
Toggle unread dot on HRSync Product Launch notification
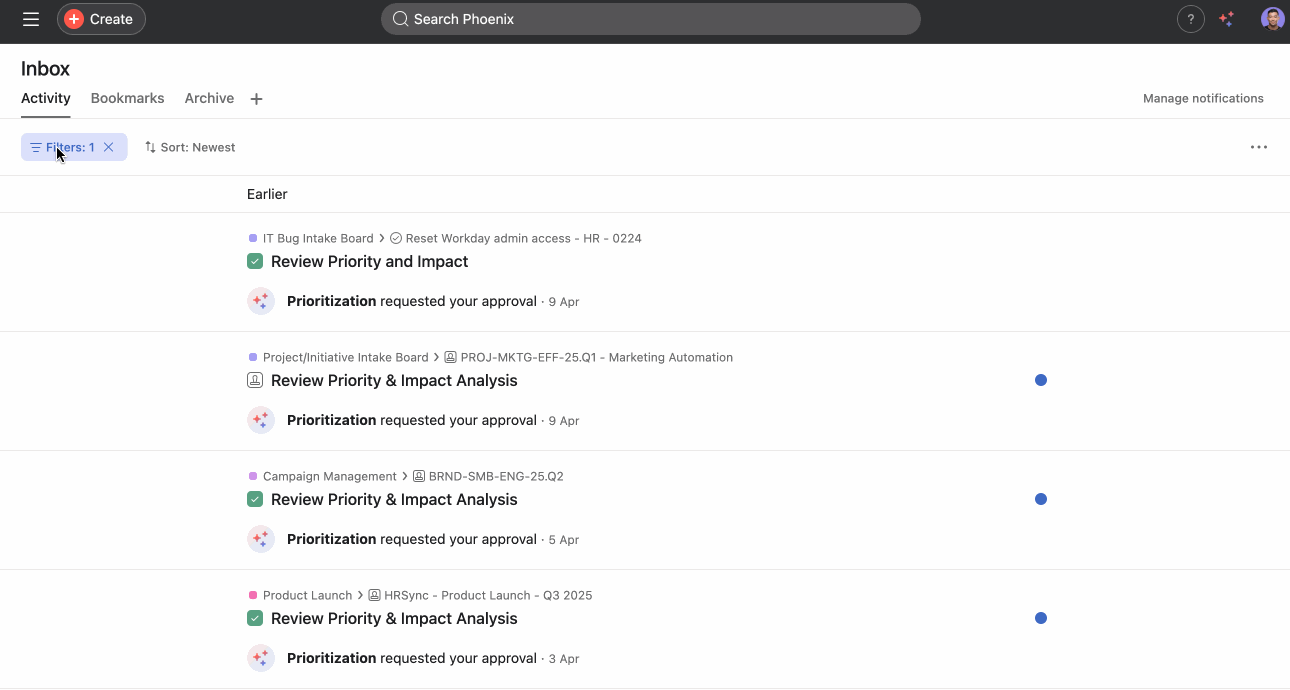1041,618
